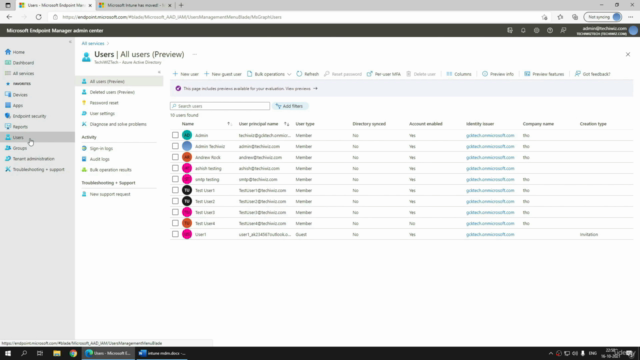This screenshot has height=360, width=640.
Task: Select checkbox for Test User4
Action: [175, 223]
